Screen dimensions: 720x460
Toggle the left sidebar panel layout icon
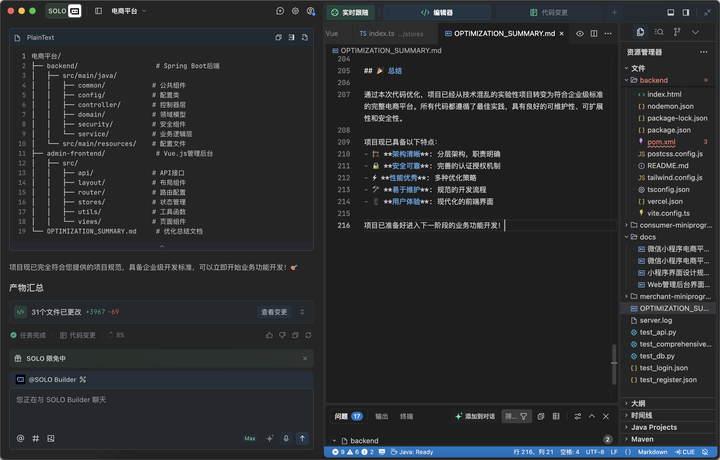98,11
